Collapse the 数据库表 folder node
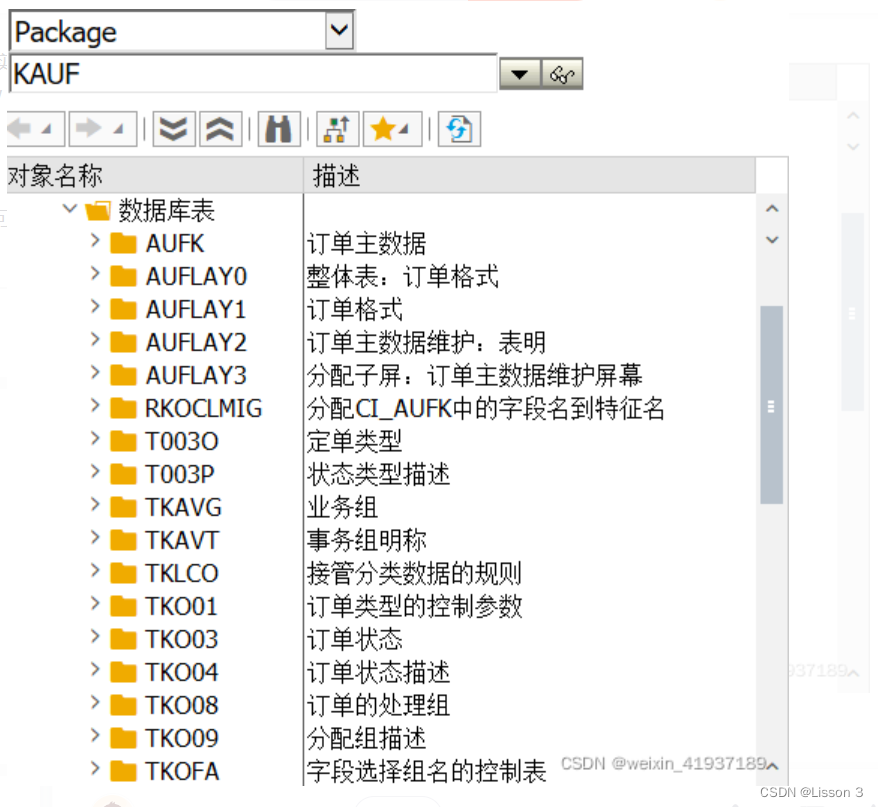 68,209
